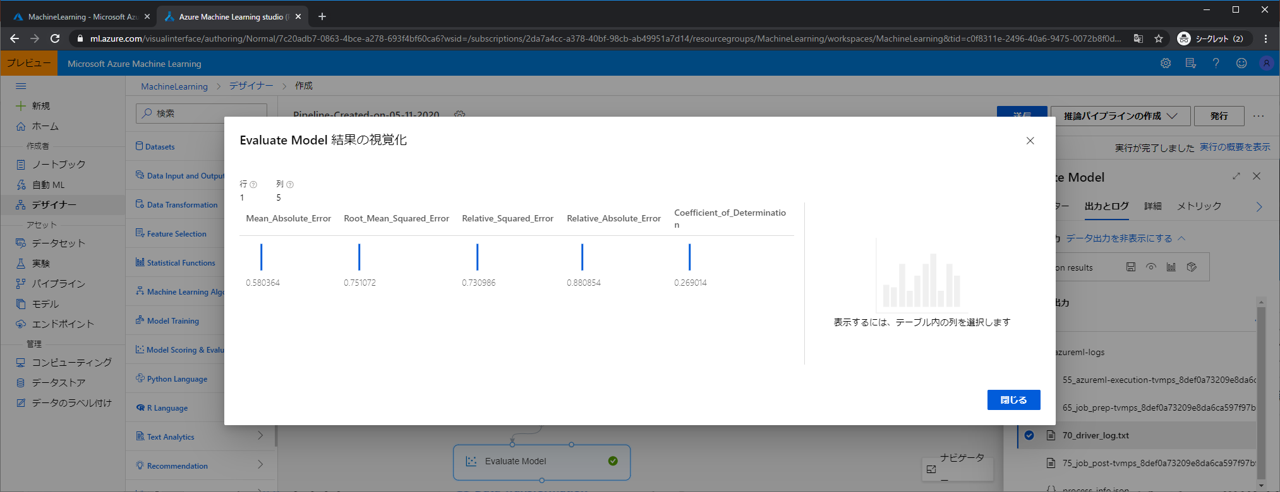Click the save icon for evaluation results
This screenshot has height=492, width=1280.
pos(1130,267)
